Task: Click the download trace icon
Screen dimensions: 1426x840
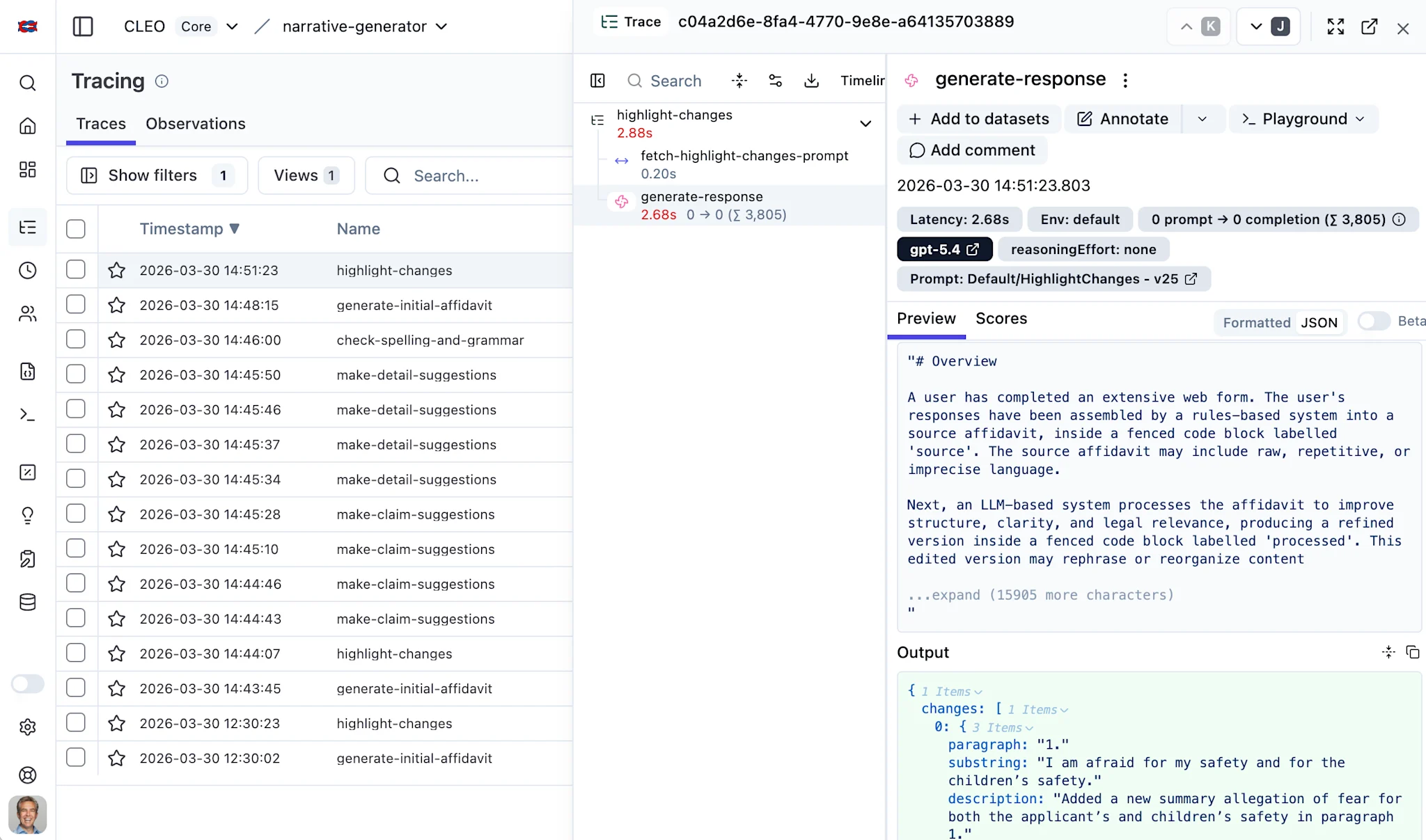Action: 811,81
